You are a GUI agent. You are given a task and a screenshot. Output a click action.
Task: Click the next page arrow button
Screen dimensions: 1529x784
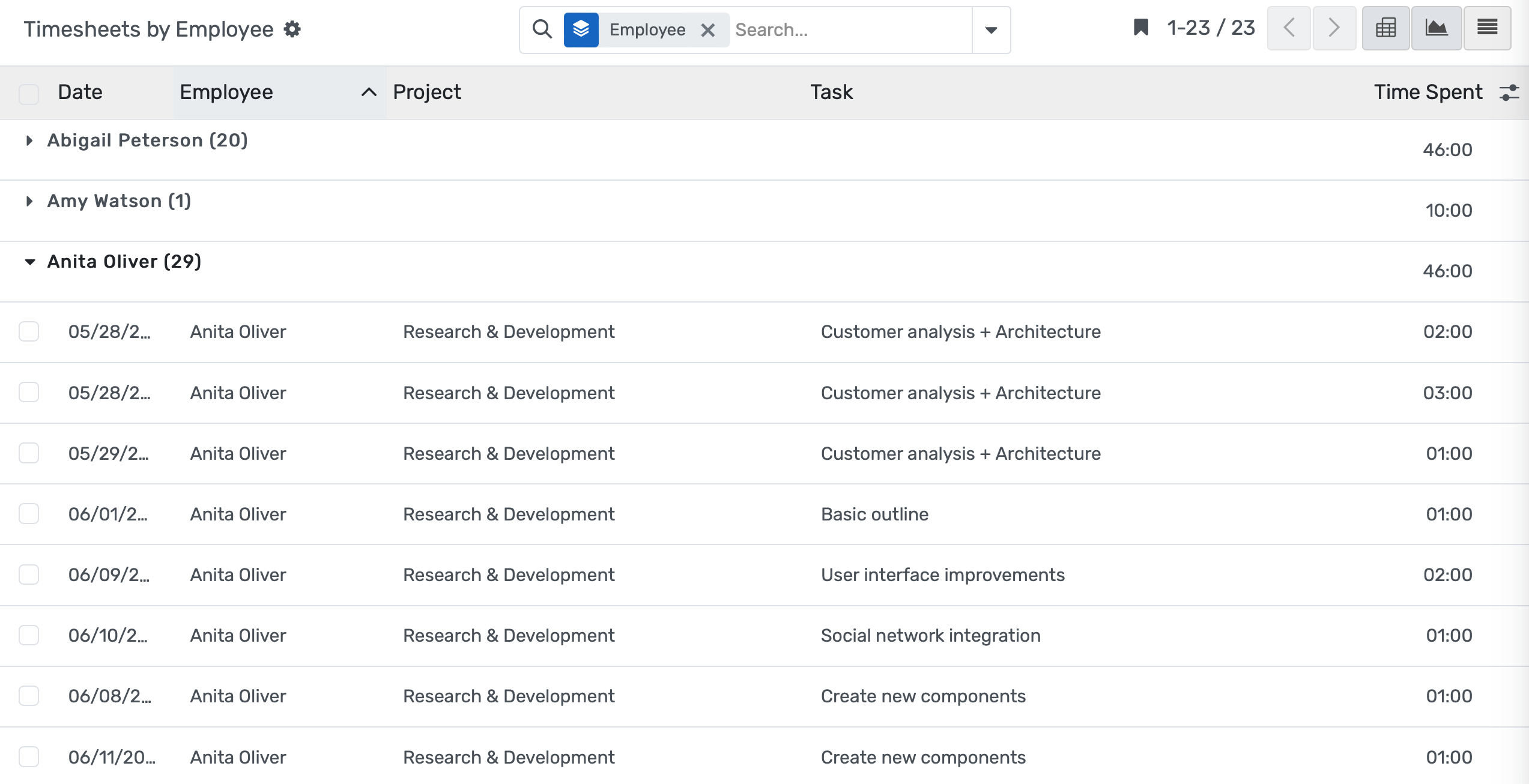pyautogui.click(x=1334, y=28)
